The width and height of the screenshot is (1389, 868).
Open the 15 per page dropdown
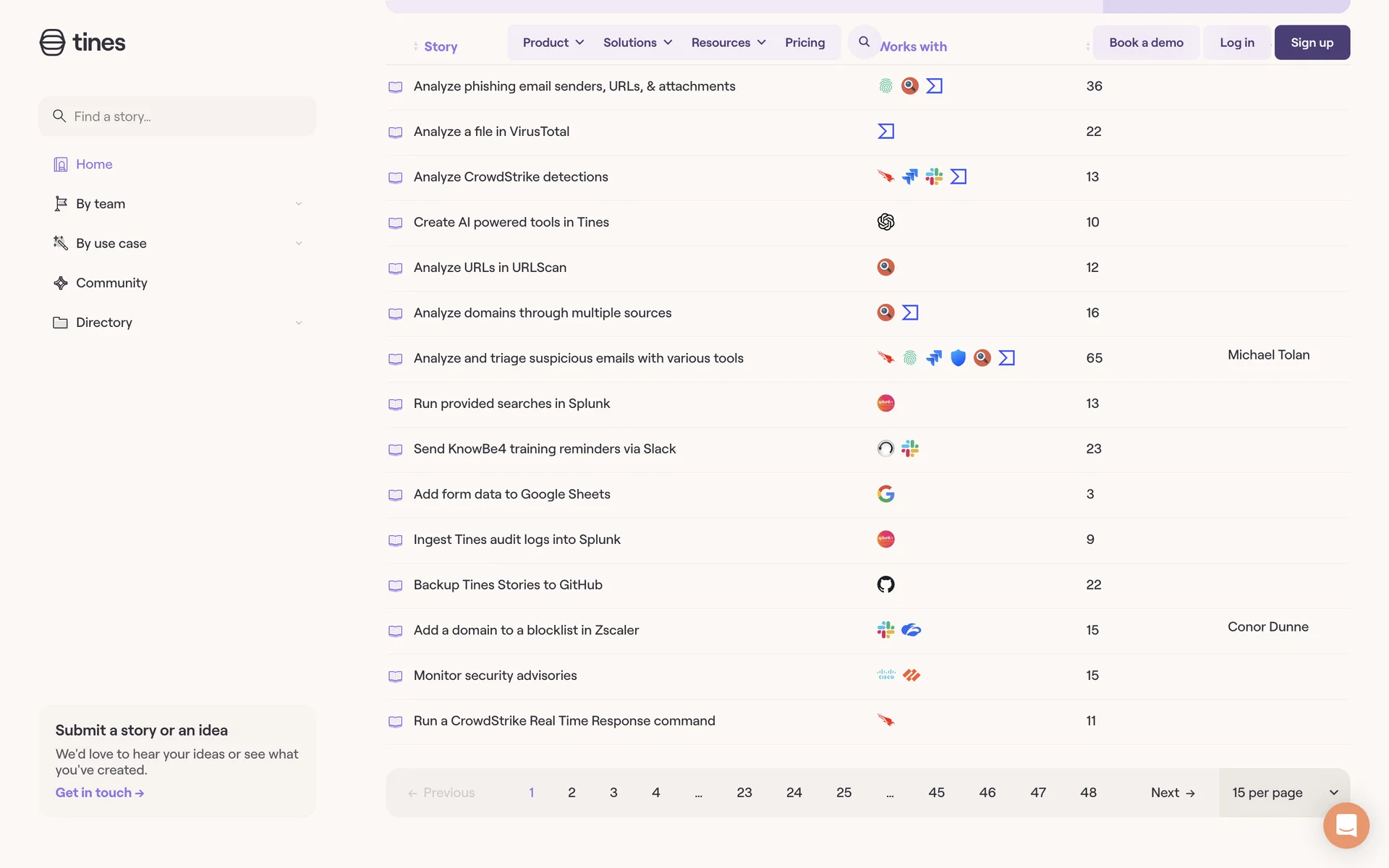[x=1283, y=793]
